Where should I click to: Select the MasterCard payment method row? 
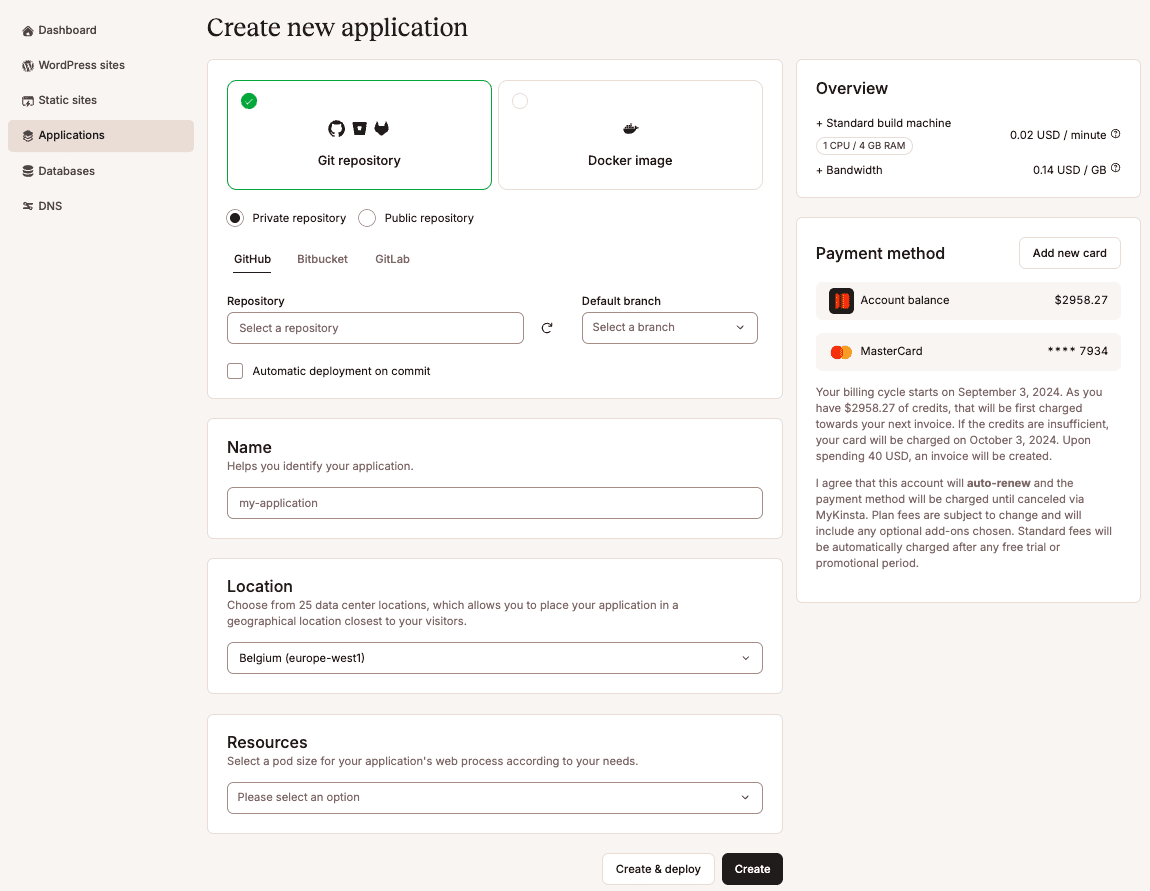[968, 351]
